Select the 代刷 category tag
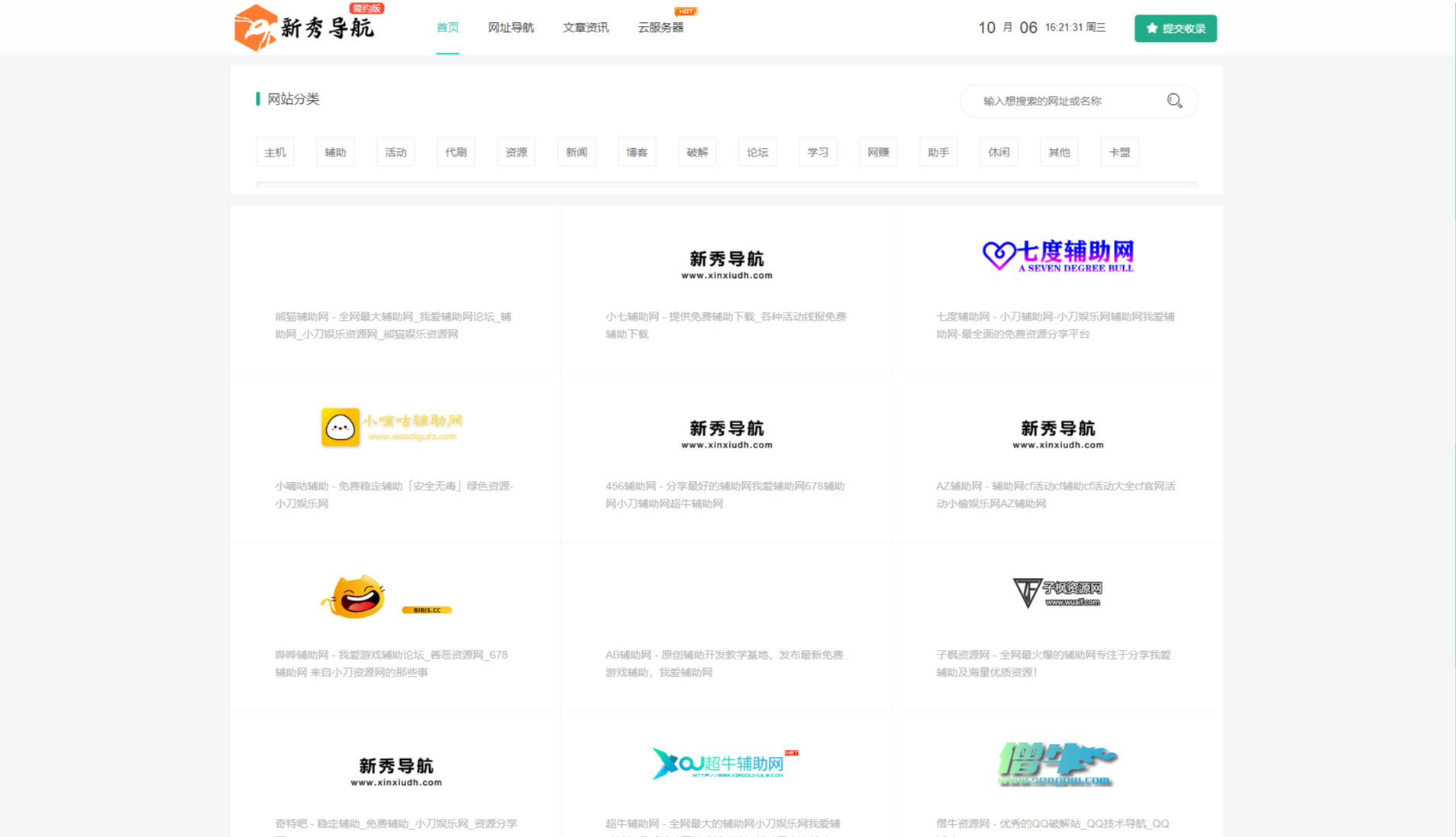The height and width of the screenshot is (837, 1456). [456, 152]
